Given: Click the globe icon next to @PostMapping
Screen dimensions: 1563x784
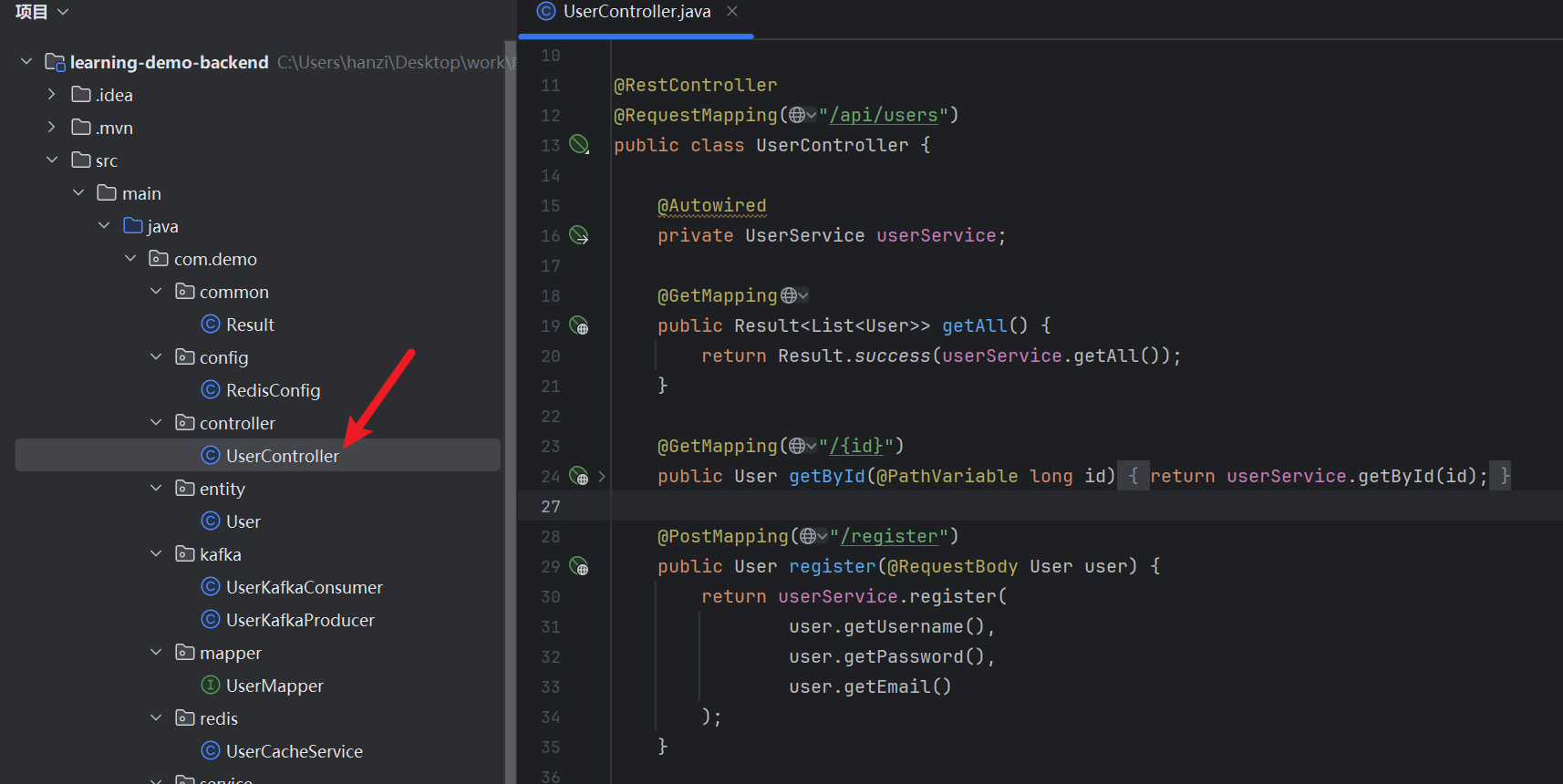Looking at the screenshot, I should [x=809, y=536].
